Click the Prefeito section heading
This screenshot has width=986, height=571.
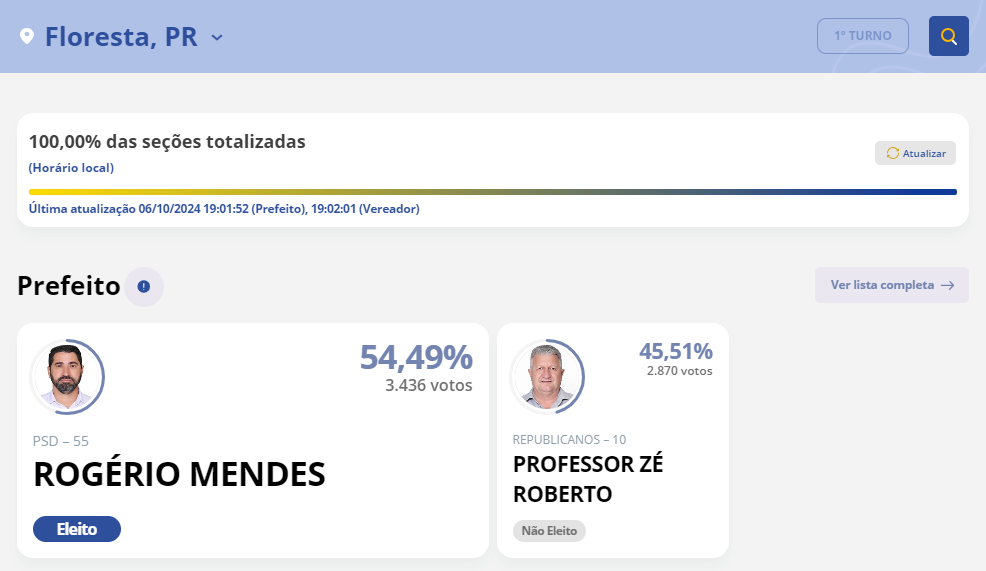[x=68, y=287]
